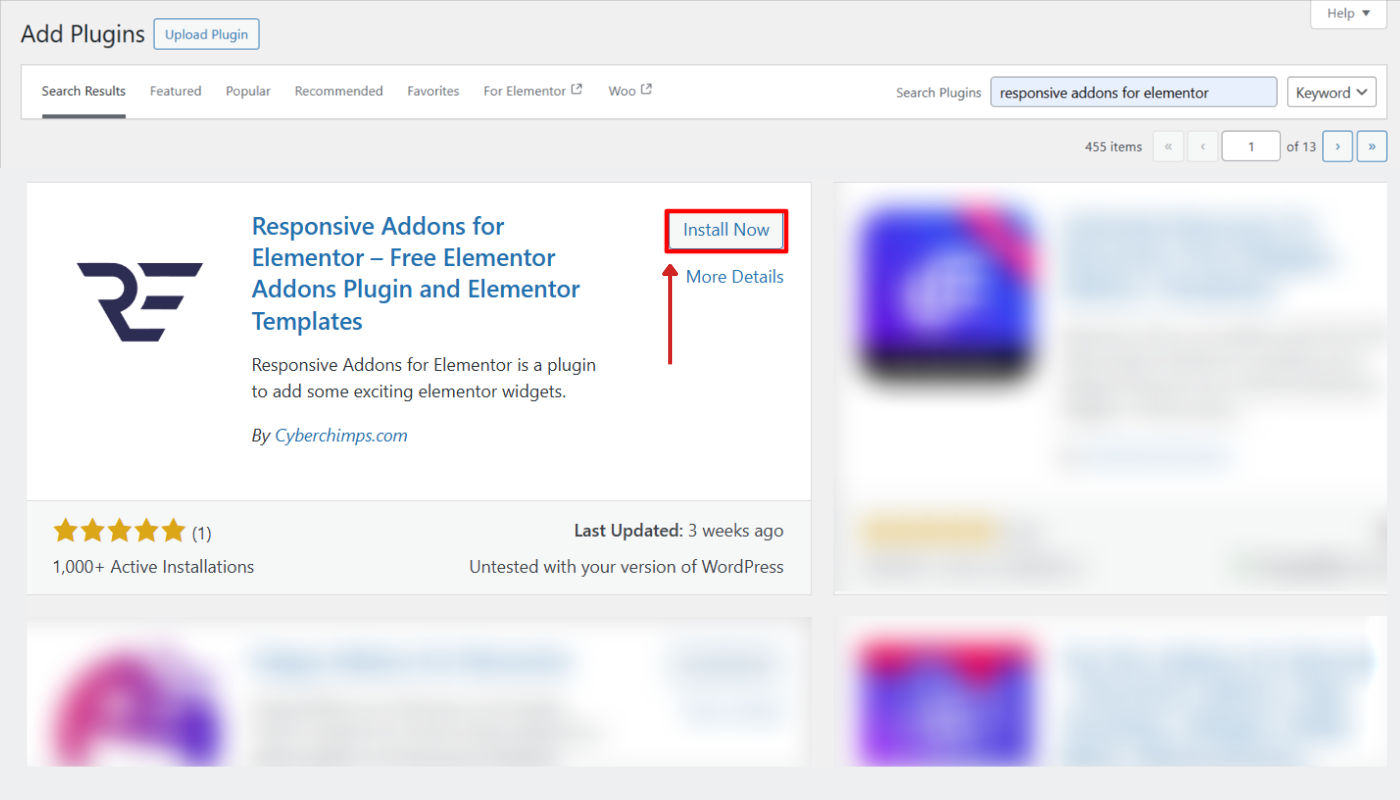This screenshot has height=800, width=1400.
Task: Click the Search Plugins input field
Action: (1133, 92)
